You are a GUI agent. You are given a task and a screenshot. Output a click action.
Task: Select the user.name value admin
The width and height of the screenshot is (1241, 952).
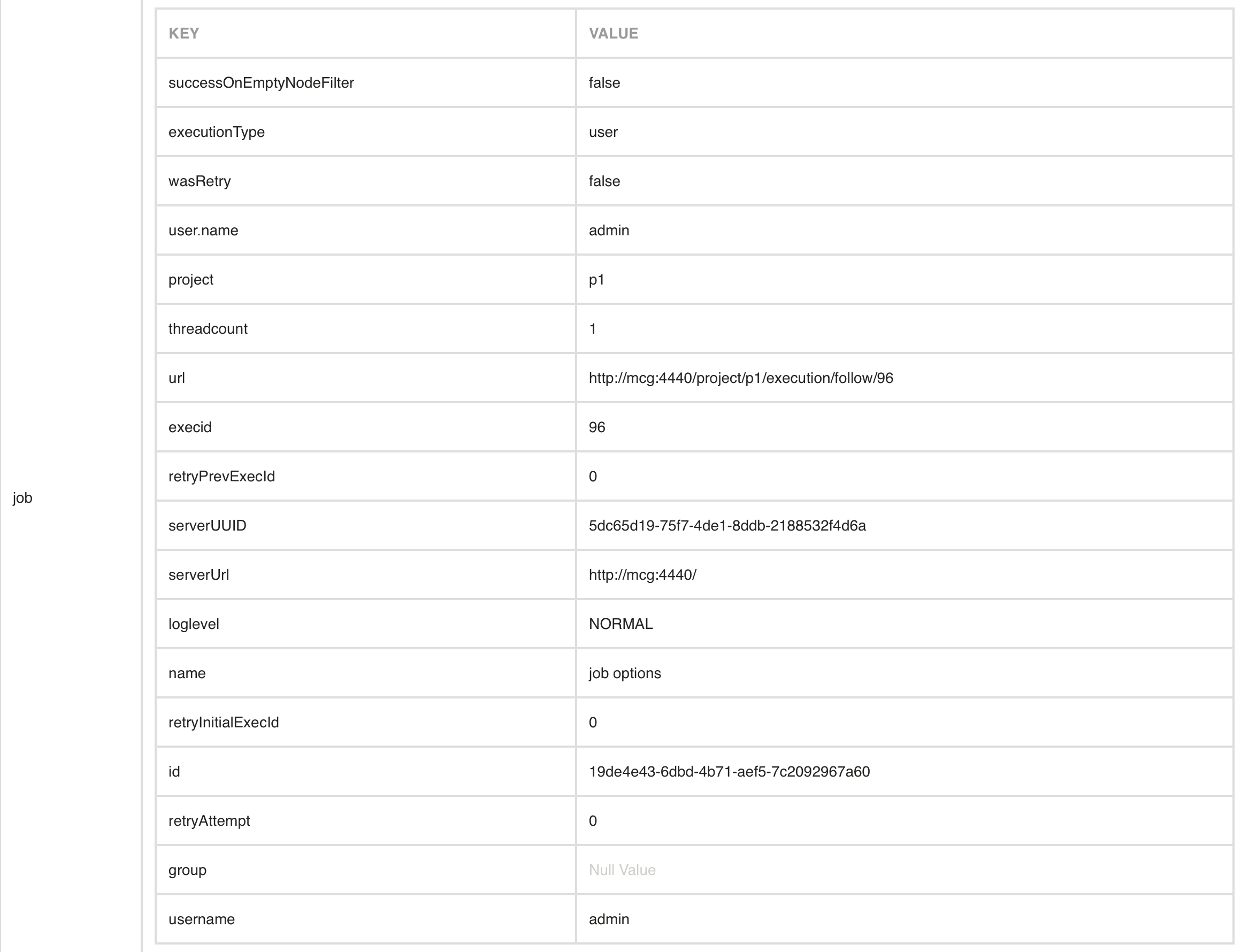pyautogui.click(x=609, y=230)
